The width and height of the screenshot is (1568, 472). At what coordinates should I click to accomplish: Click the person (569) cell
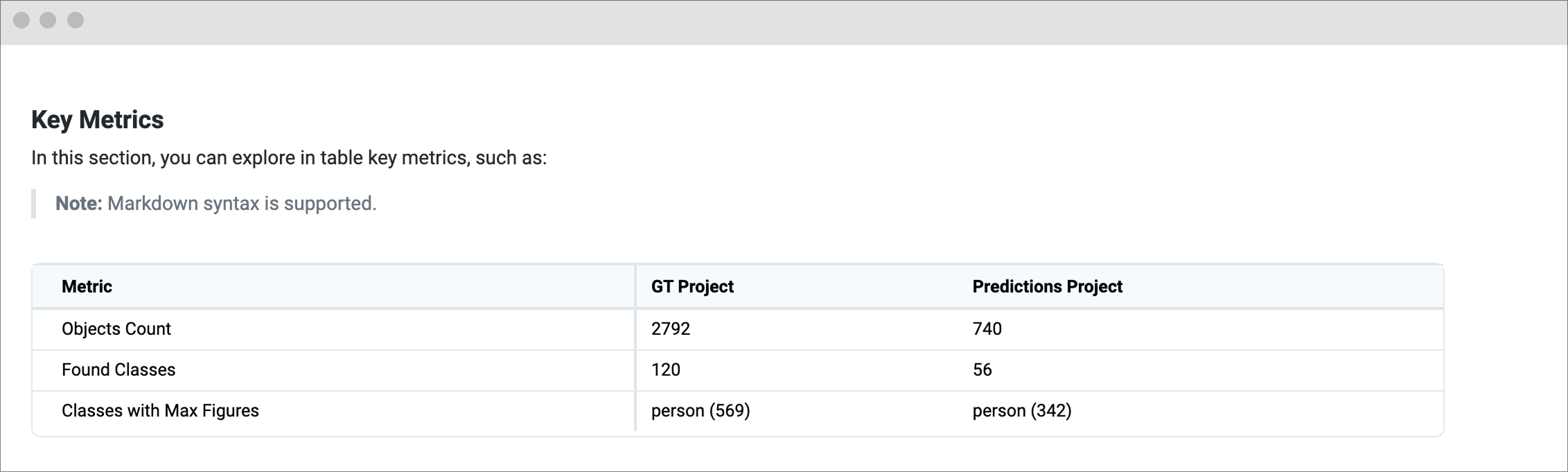pos(701,410)
